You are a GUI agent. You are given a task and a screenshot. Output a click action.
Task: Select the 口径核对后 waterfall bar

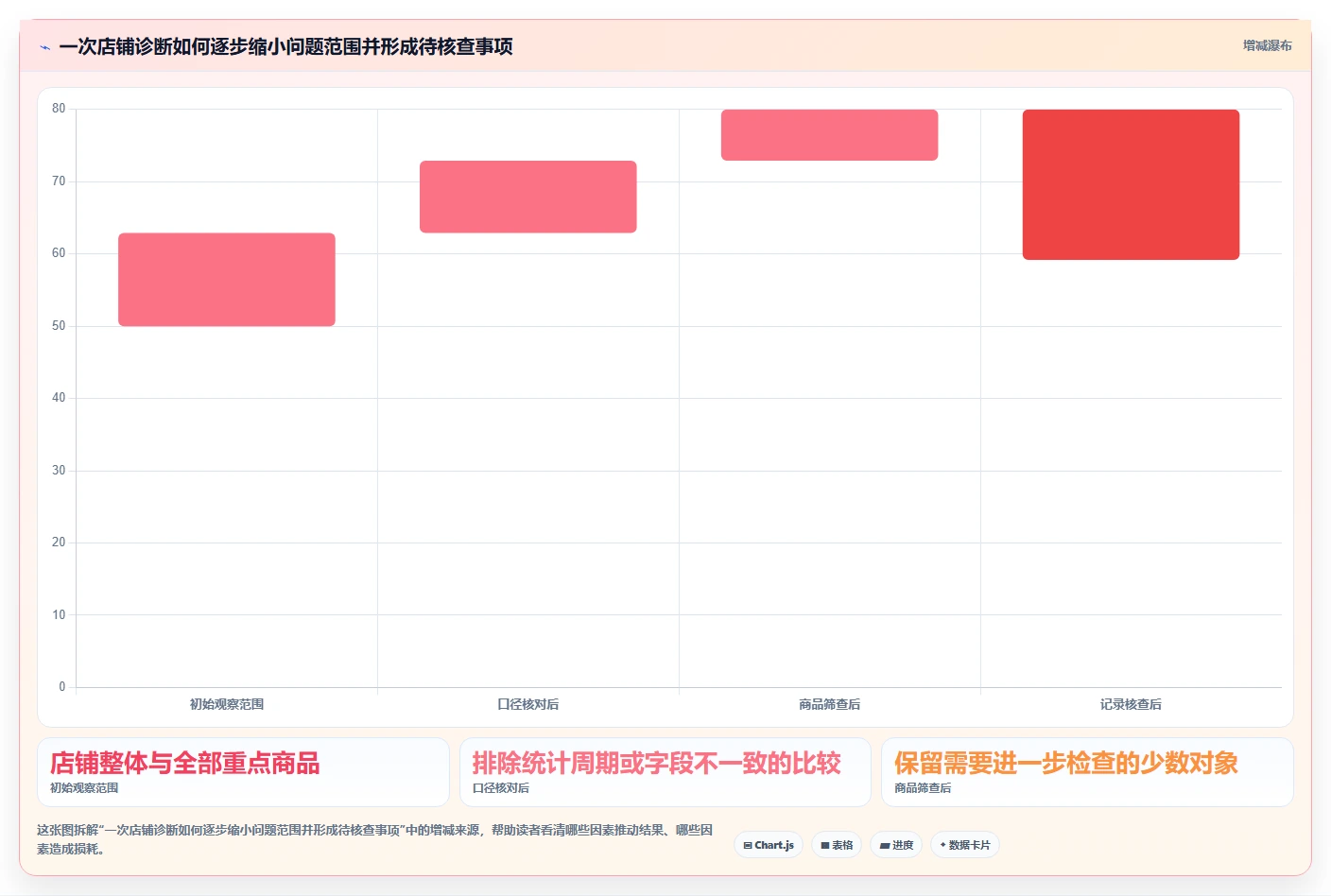pyautogui.click(x=528, y=197)
